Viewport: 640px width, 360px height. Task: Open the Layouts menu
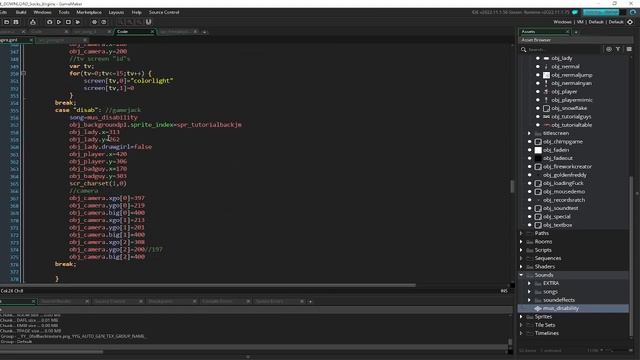pos(116,12)
